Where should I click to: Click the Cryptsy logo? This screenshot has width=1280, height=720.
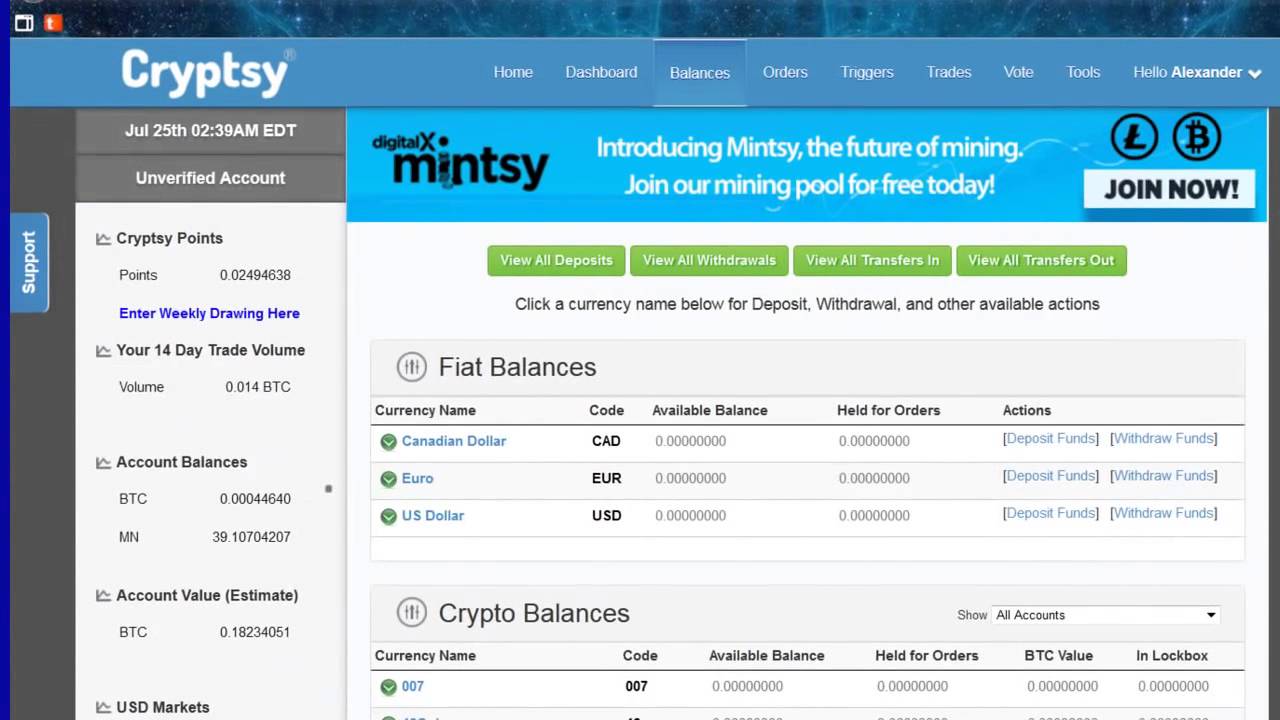coord(208,73)
